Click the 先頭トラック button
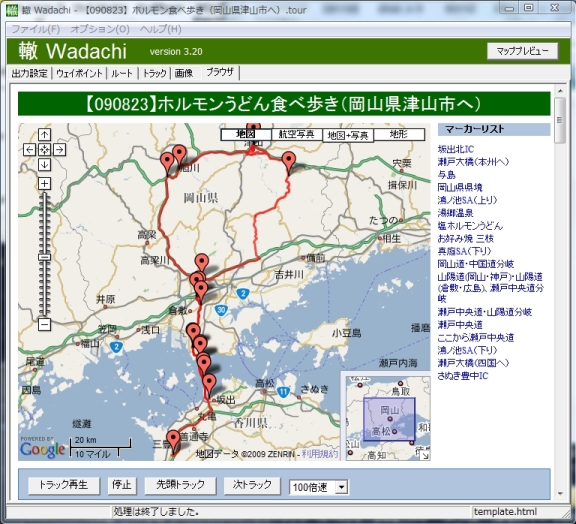Screen dimensions: 576x524 (x=180, y=485)
